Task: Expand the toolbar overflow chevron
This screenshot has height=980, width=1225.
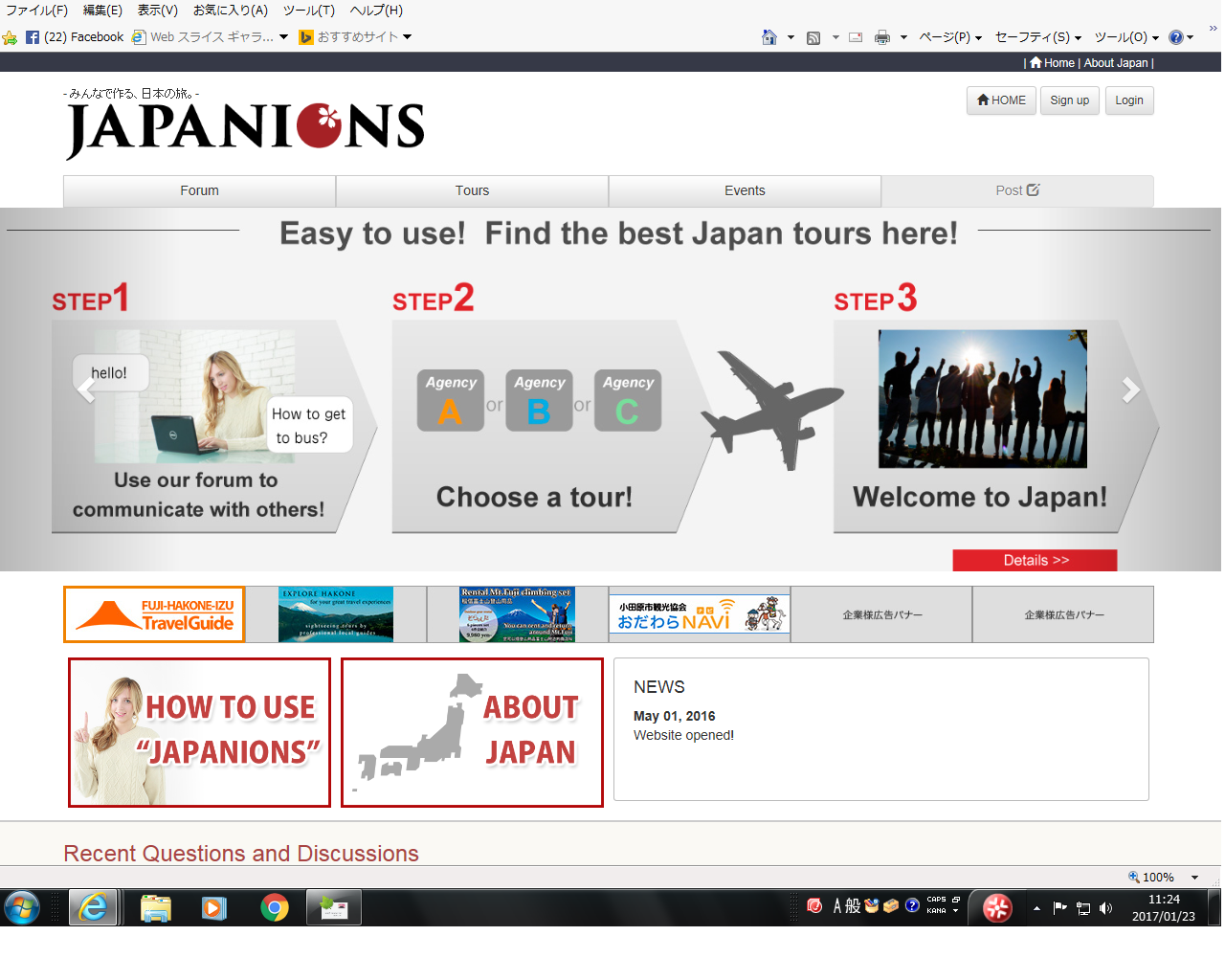Action: pyautogui.click(x=1213, y=29)
